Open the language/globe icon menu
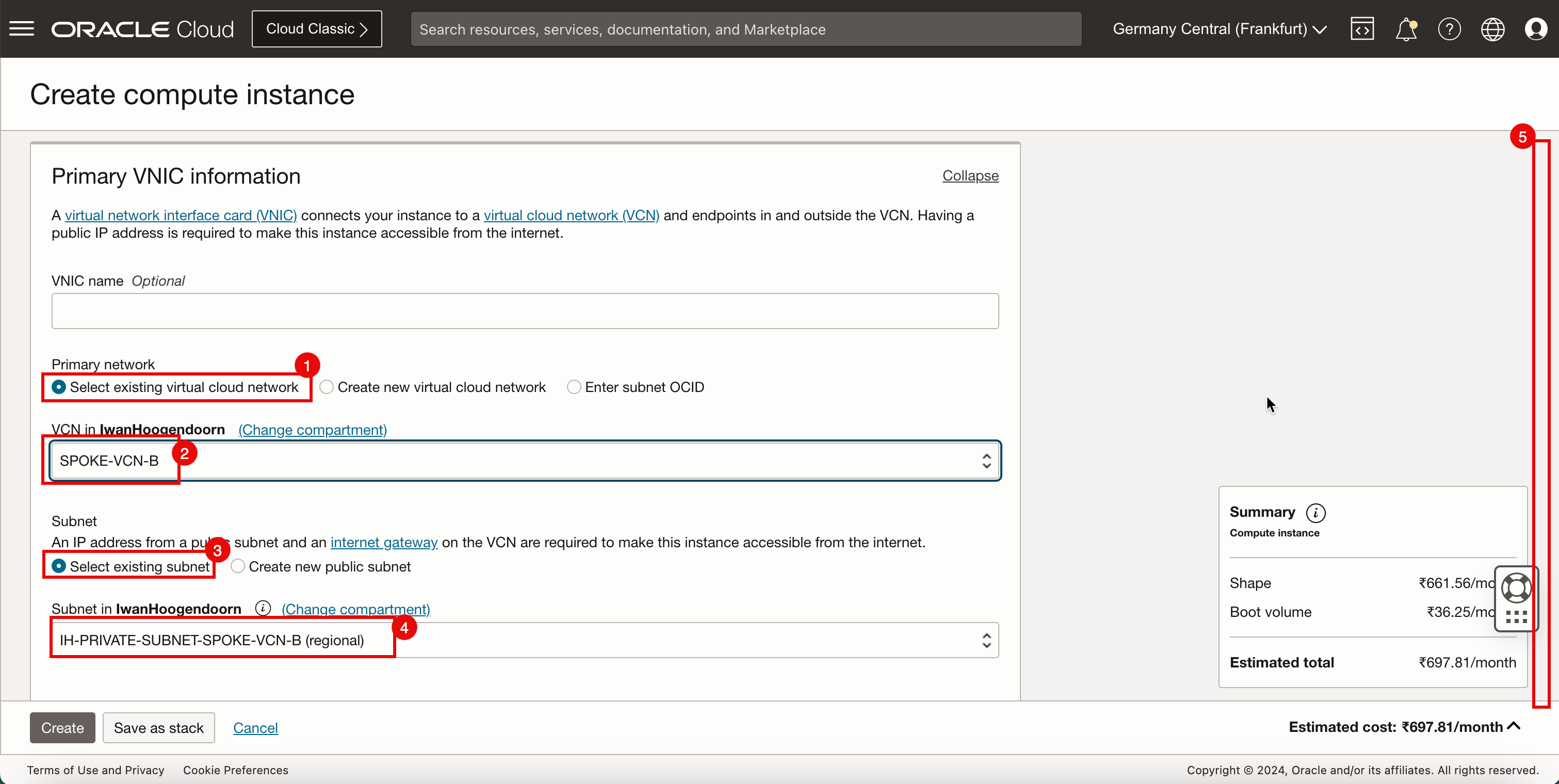Screen dimensions: 1559x784 point(1493,29)
